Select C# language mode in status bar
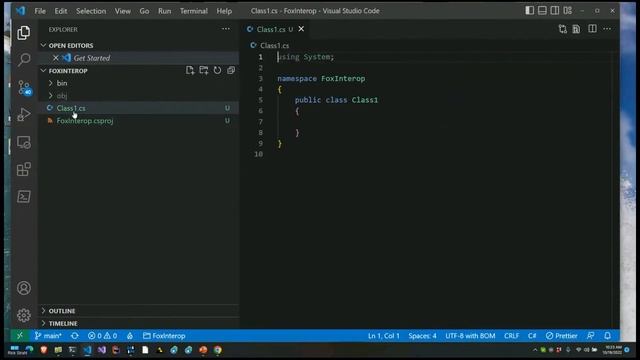 (x=532, y=336)
